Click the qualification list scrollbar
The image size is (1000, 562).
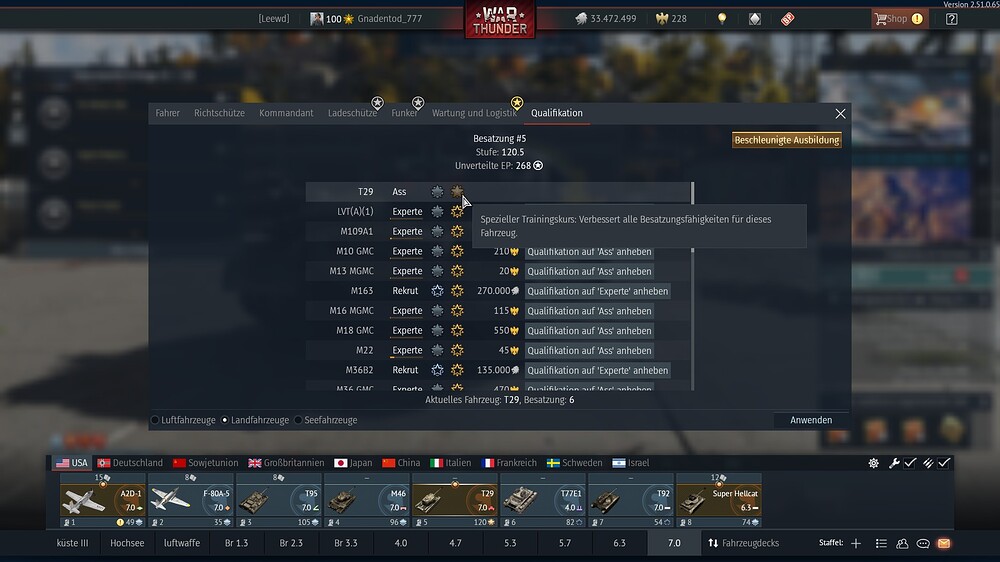(x=693, y=286)
